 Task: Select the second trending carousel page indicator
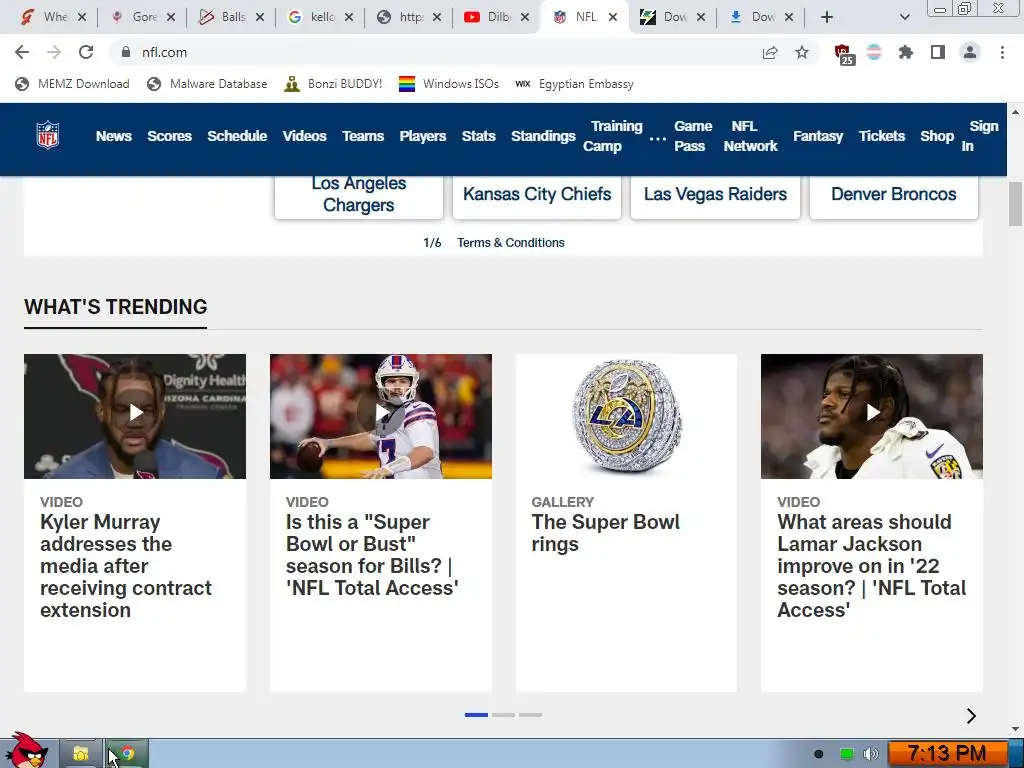(504, 715)
